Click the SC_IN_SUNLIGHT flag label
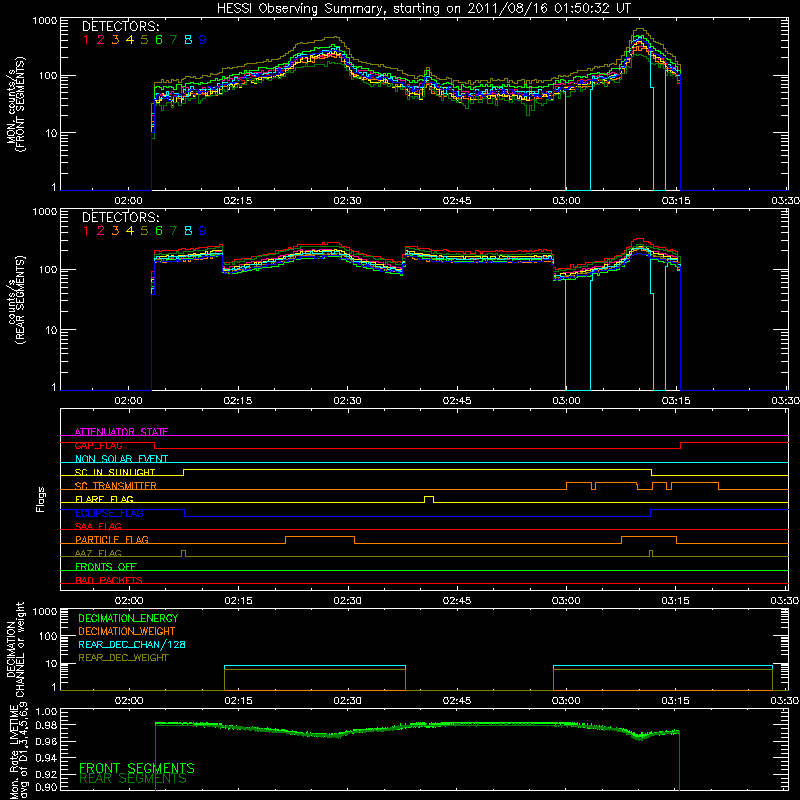The height and width of the screenshot is (800, 800). 115,472
